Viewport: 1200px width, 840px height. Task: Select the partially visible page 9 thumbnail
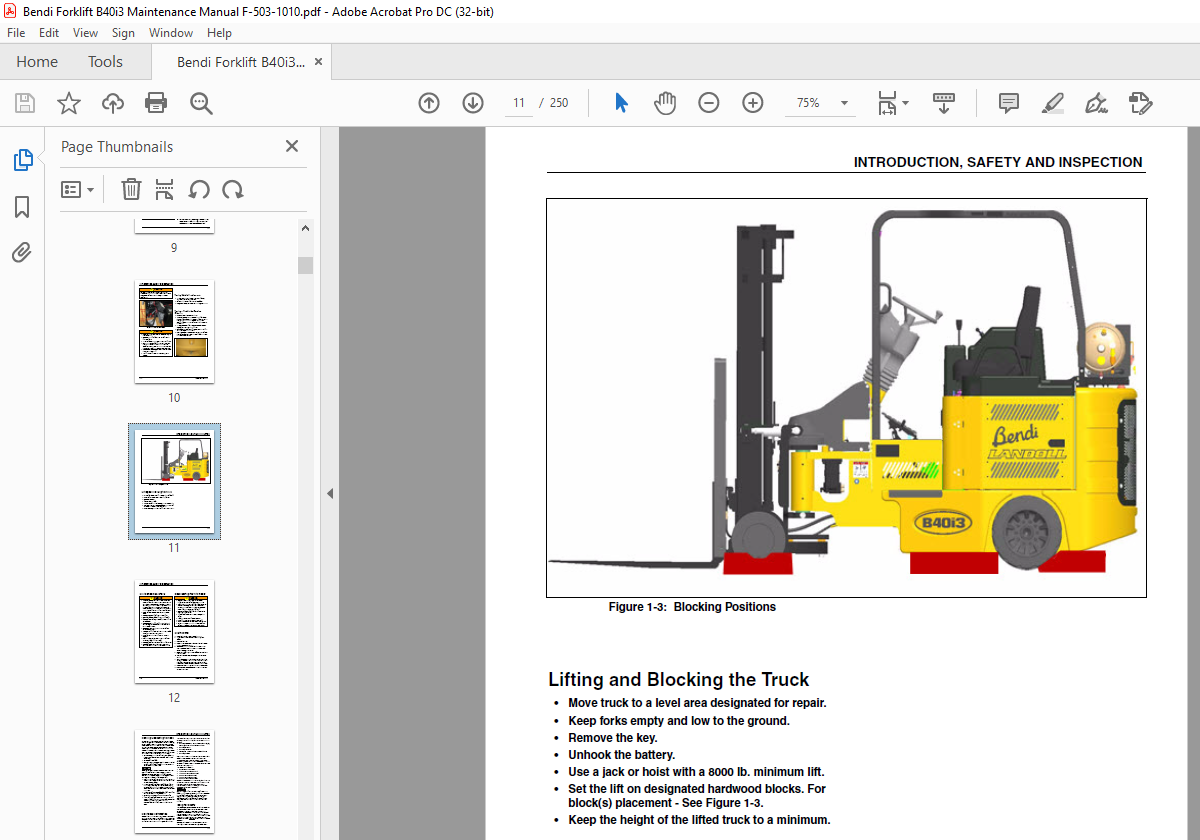click(x=174, y=224)
